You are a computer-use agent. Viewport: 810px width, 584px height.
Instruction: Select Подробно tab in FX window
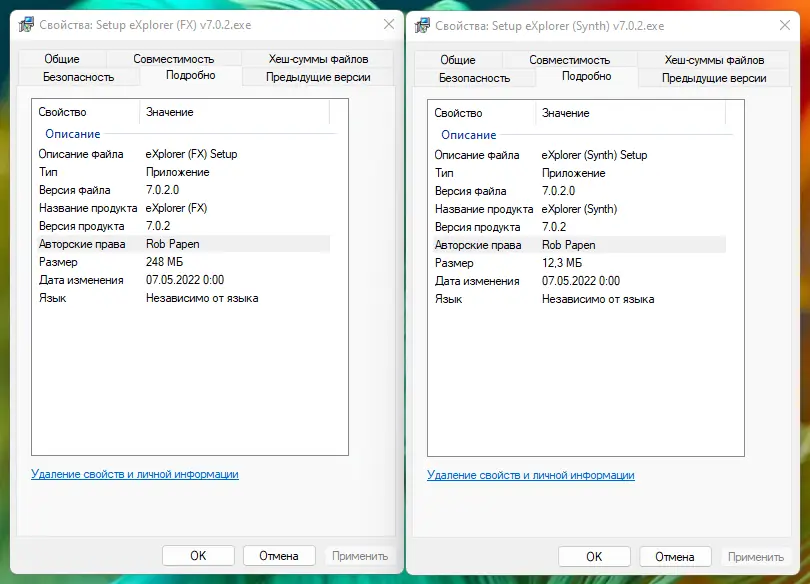tap(191, 75)
